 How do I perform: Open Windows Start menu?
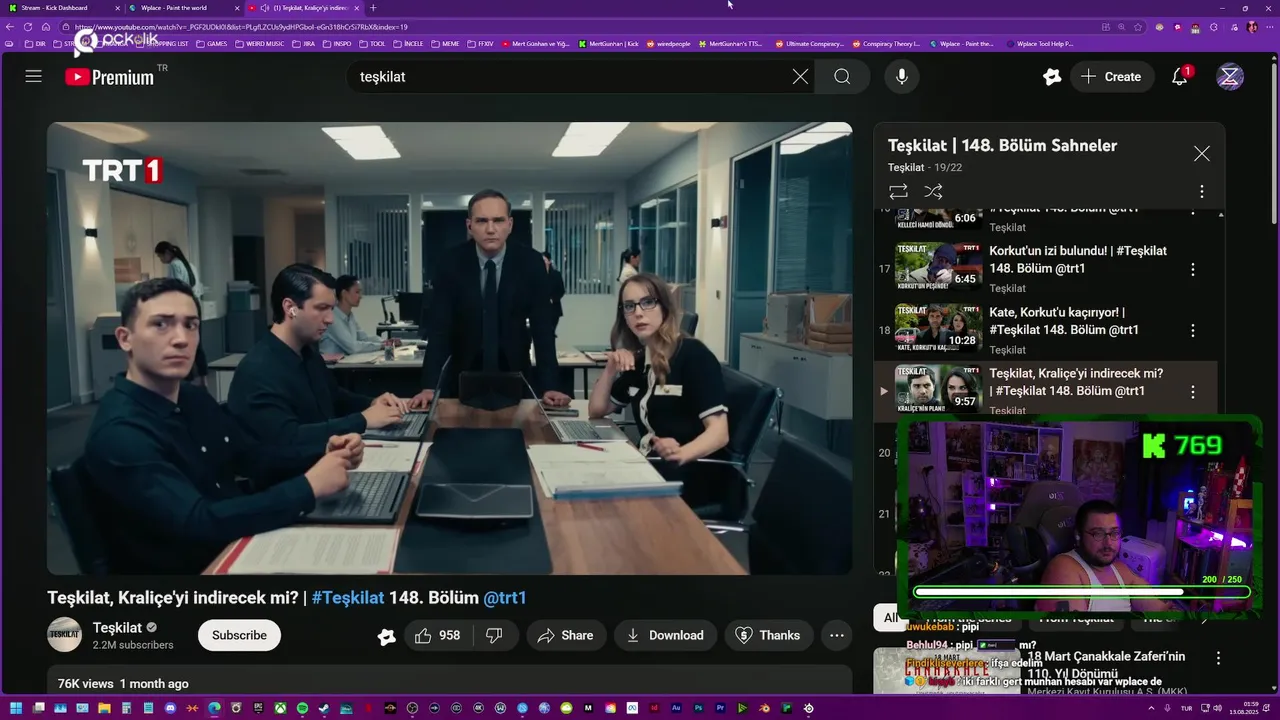[16, 708]
